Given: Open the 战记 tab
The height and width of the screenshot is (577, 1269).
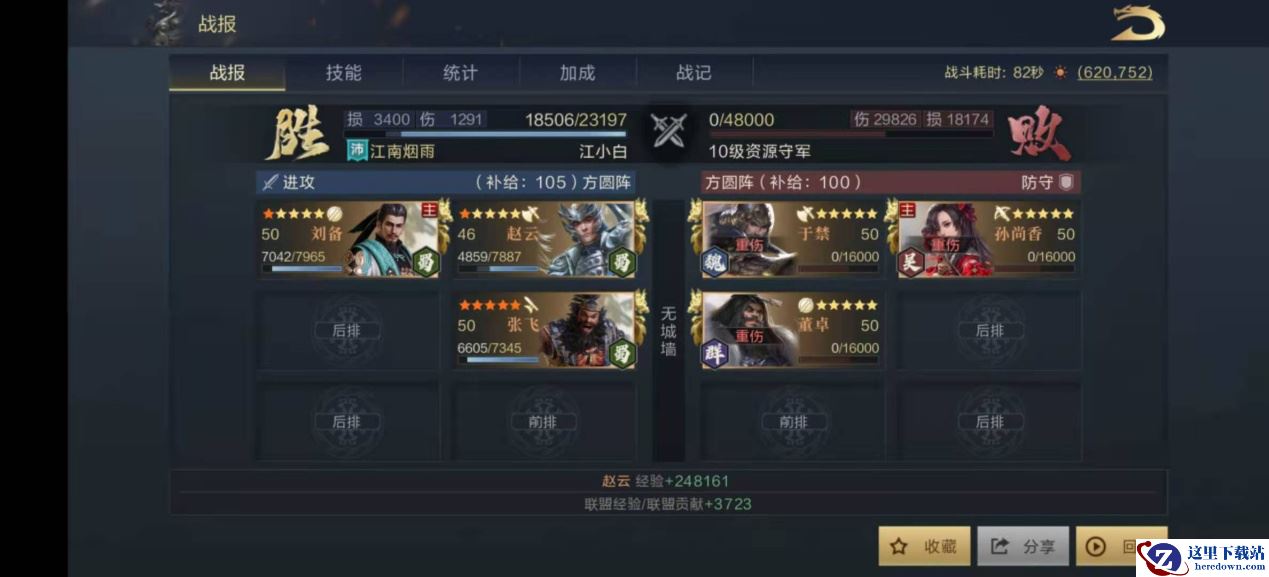Looking at the screenshot, I should (693, 73).
